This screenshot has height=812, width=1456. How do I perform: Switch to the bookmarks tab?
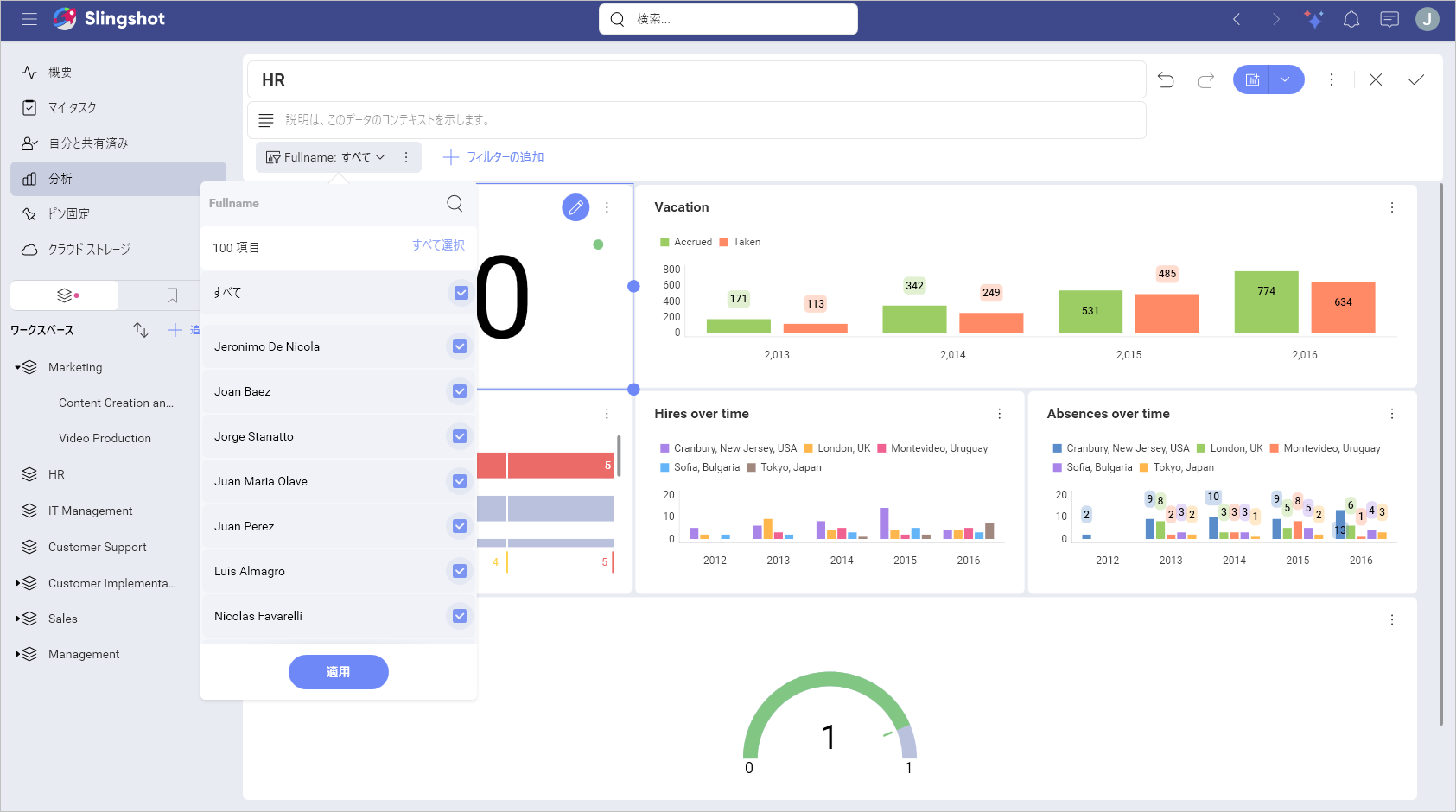pos(172,295)
